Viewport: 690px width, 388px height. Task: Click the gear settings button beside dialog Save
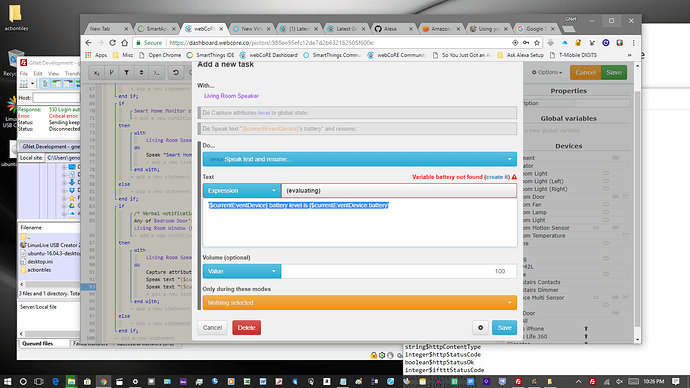pos(480,327)
